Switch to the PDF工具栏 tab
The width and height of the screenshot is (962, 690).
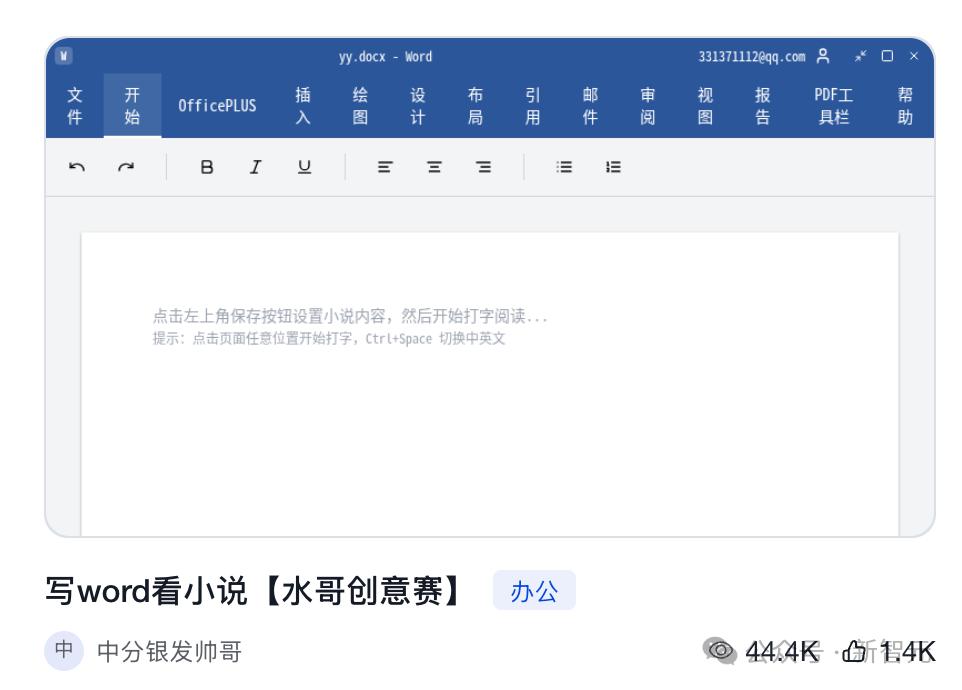pyautogui.click(x=833, y=105)
